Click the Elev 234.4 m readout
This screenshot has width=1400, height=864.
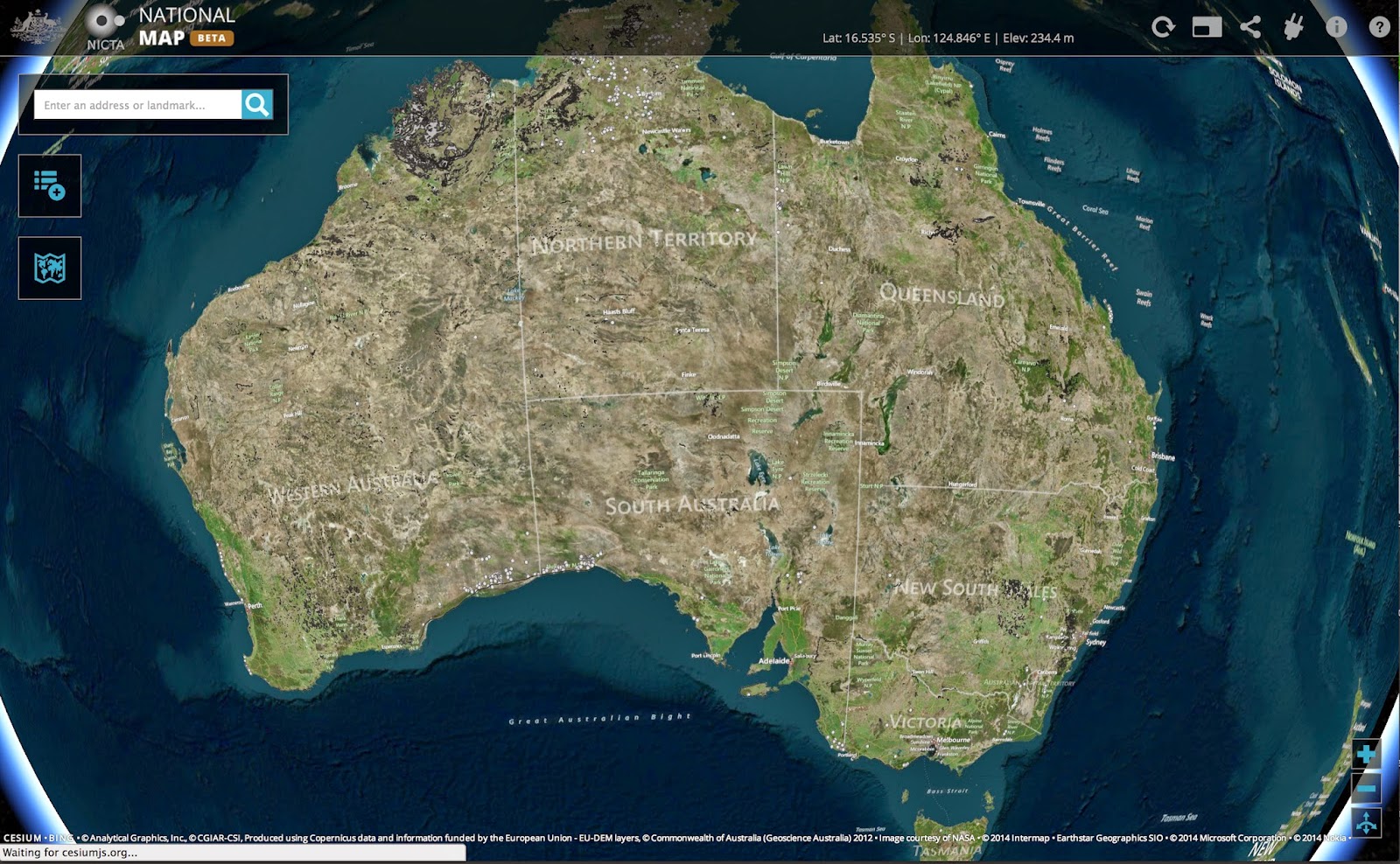coord(1038,38)
